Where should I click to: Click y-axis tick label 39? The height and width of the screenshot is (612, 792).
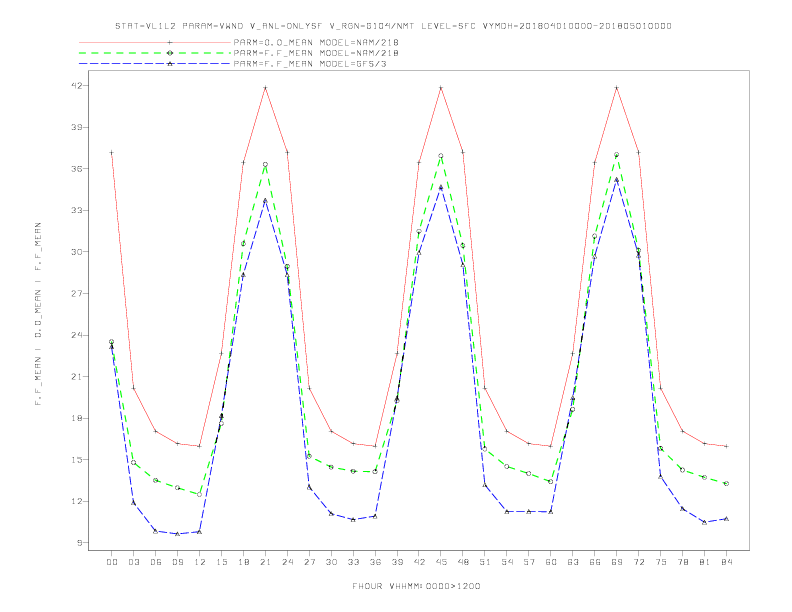coord(76,127)
